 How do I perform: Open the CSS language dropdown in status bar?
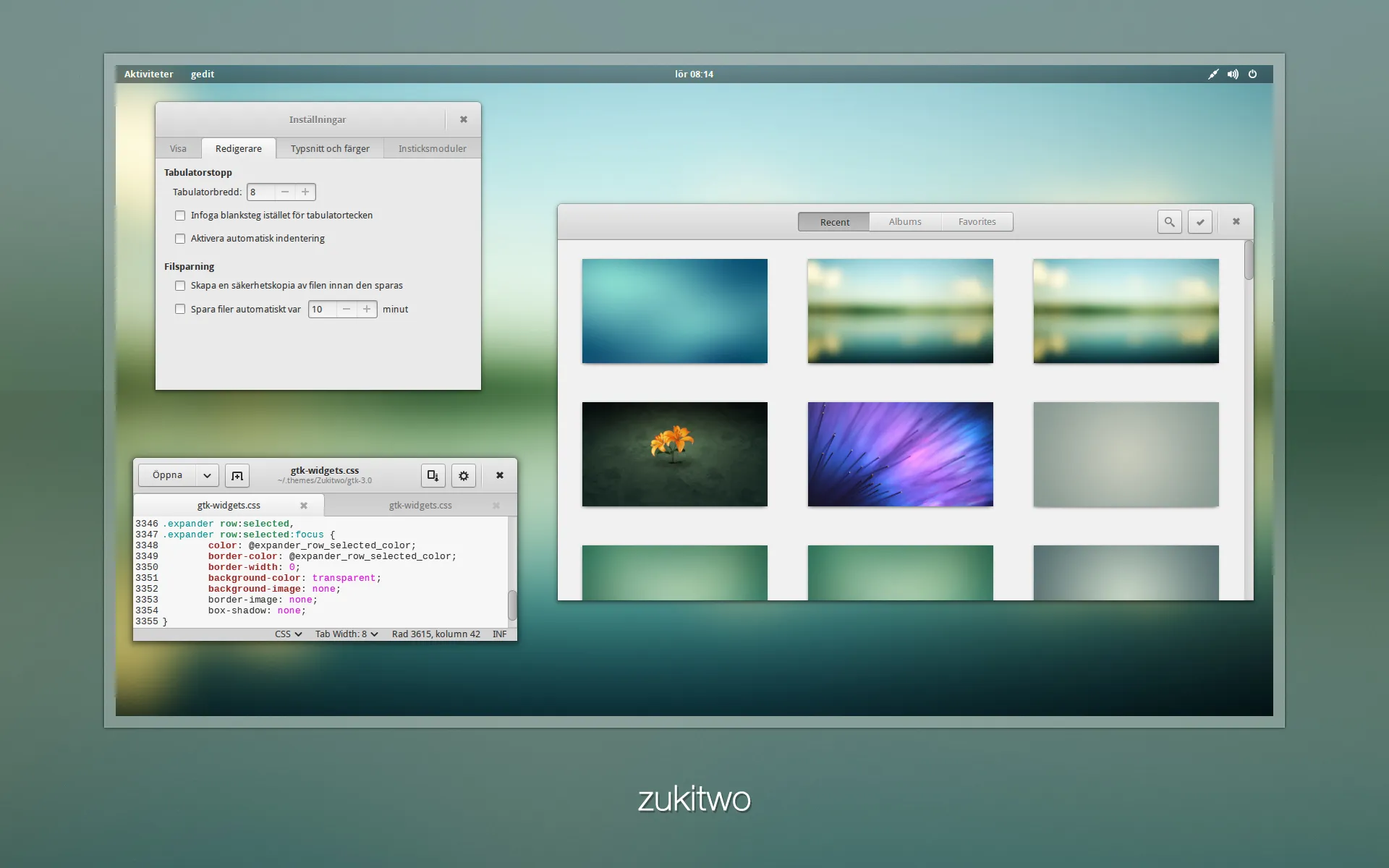288,634
